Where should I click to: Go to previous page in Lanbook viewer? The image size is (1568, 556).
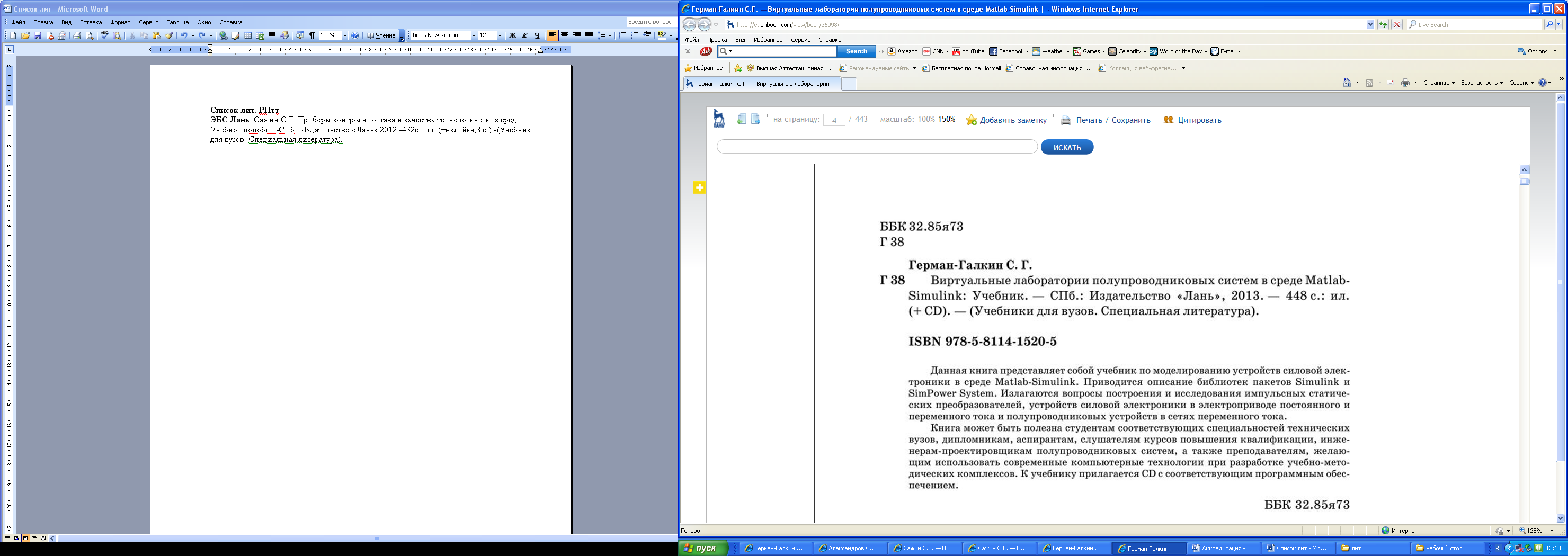pos(742,119)
